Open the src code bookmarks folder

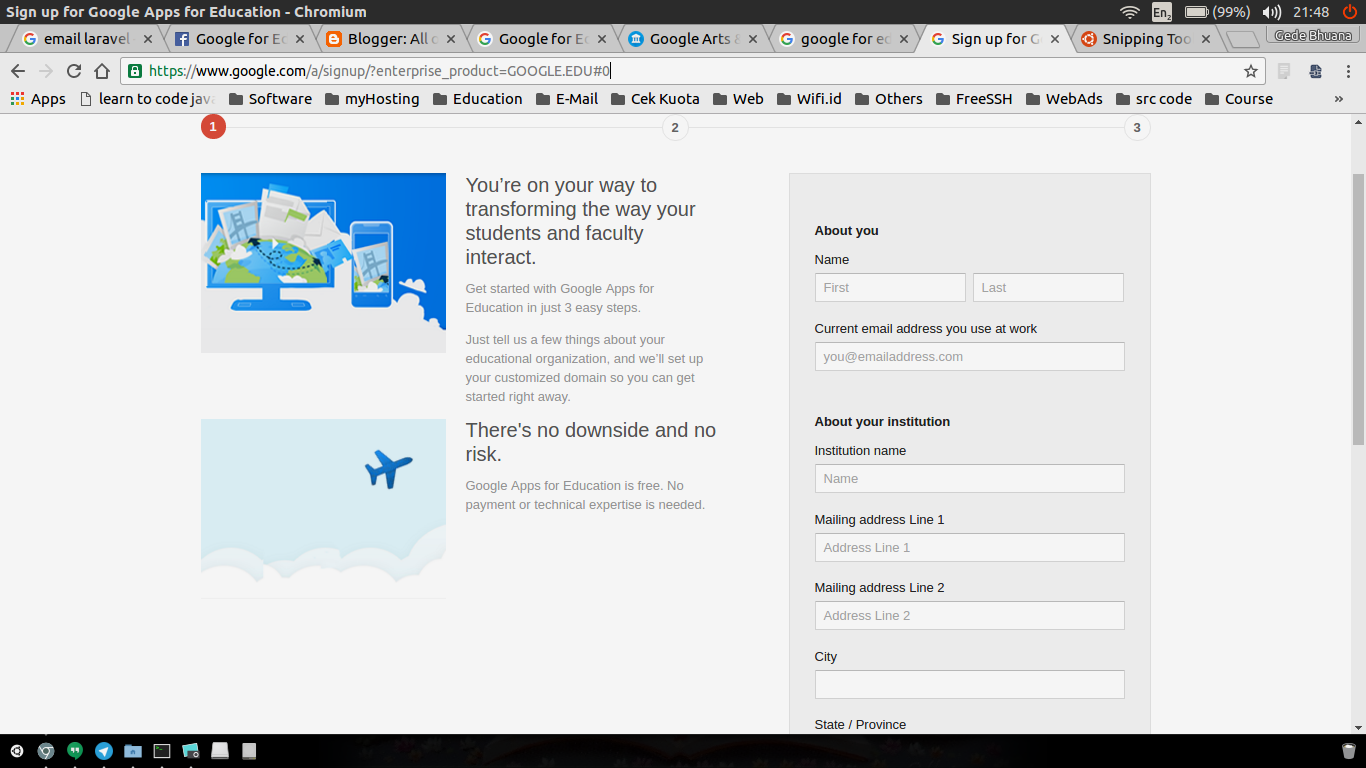[x=1154, y=99]
